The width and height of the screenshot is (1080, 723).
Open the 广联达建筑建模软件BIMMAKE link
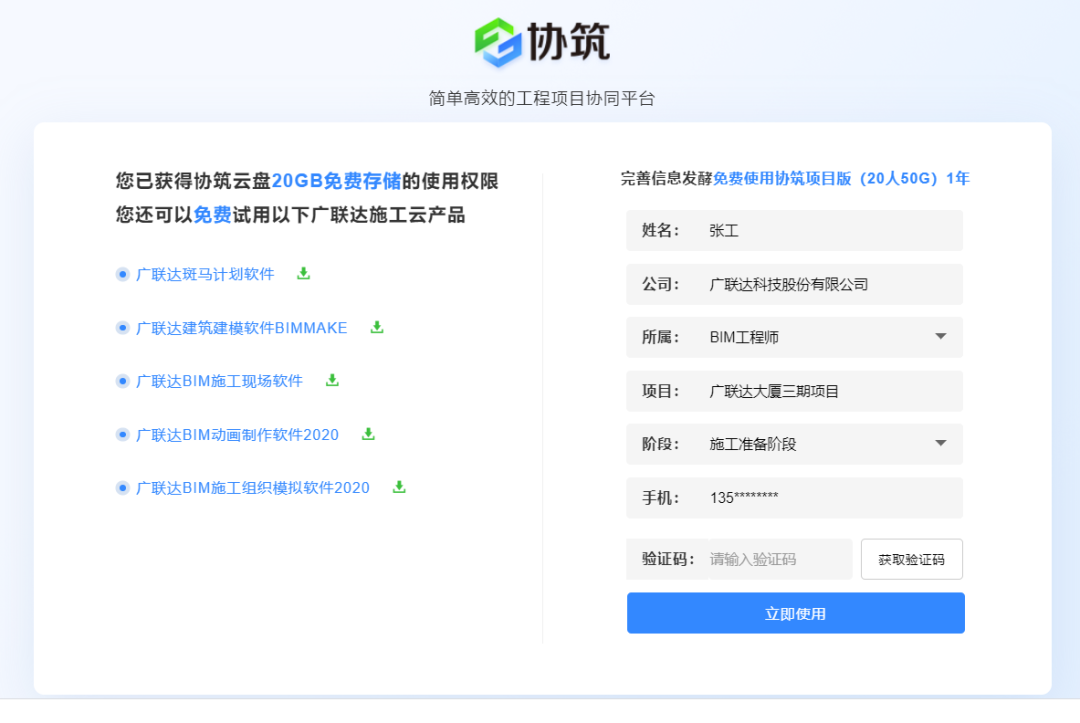242,328
